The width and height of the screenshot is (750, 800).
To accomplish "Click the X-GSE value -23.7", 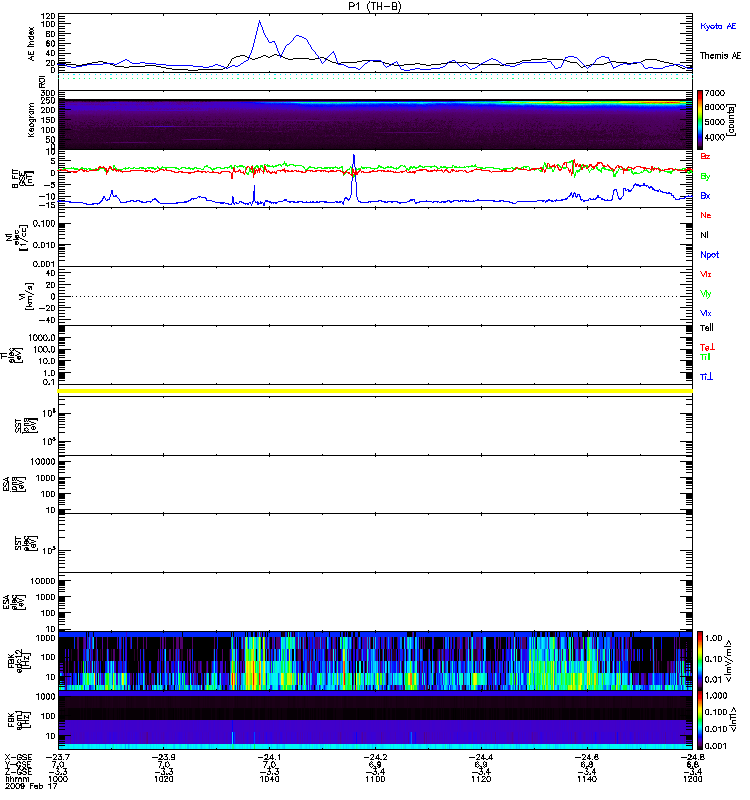I will pyautogui.click(x=58, y=757).
